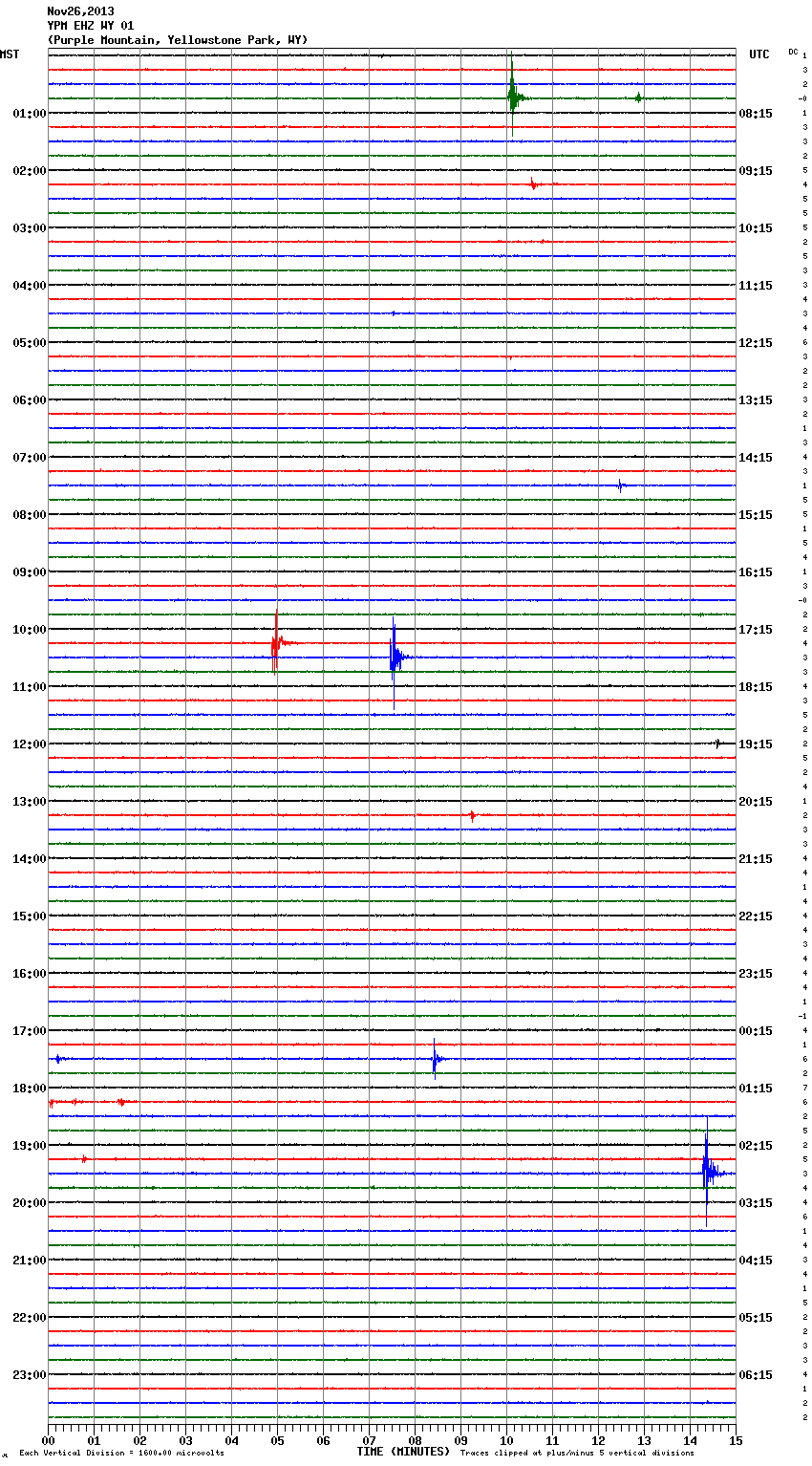Click the small black event beside the 19:15 label

pyautogui.click(x=717, y=744)
